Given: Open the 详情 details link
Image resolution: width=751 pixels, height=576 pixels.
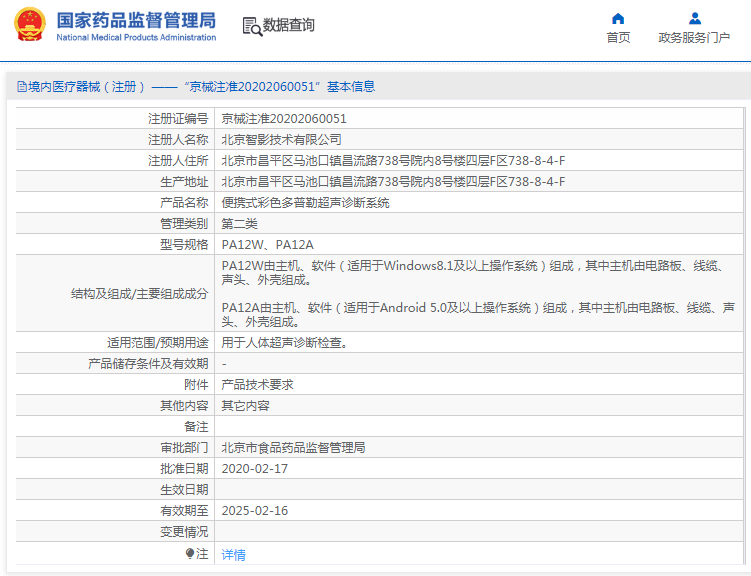Looking at the screenshot, I should coord(233,554).
